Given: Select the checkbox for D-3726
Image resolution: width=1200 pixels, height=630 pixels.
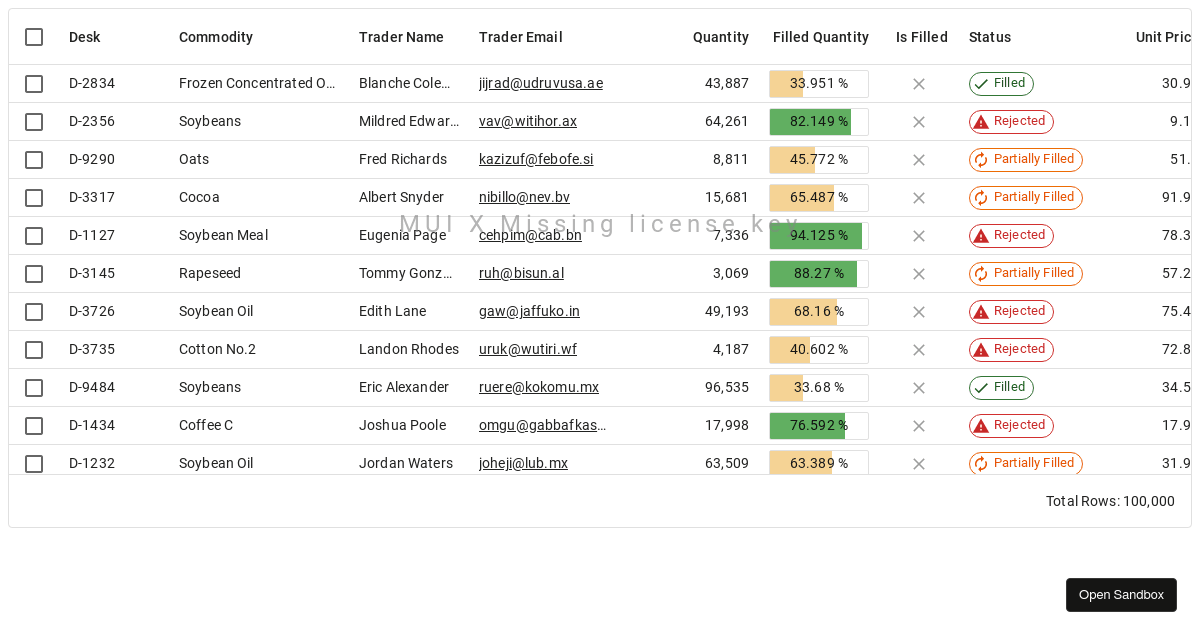Looking at the screenshot, I should (x=34, y=312).
